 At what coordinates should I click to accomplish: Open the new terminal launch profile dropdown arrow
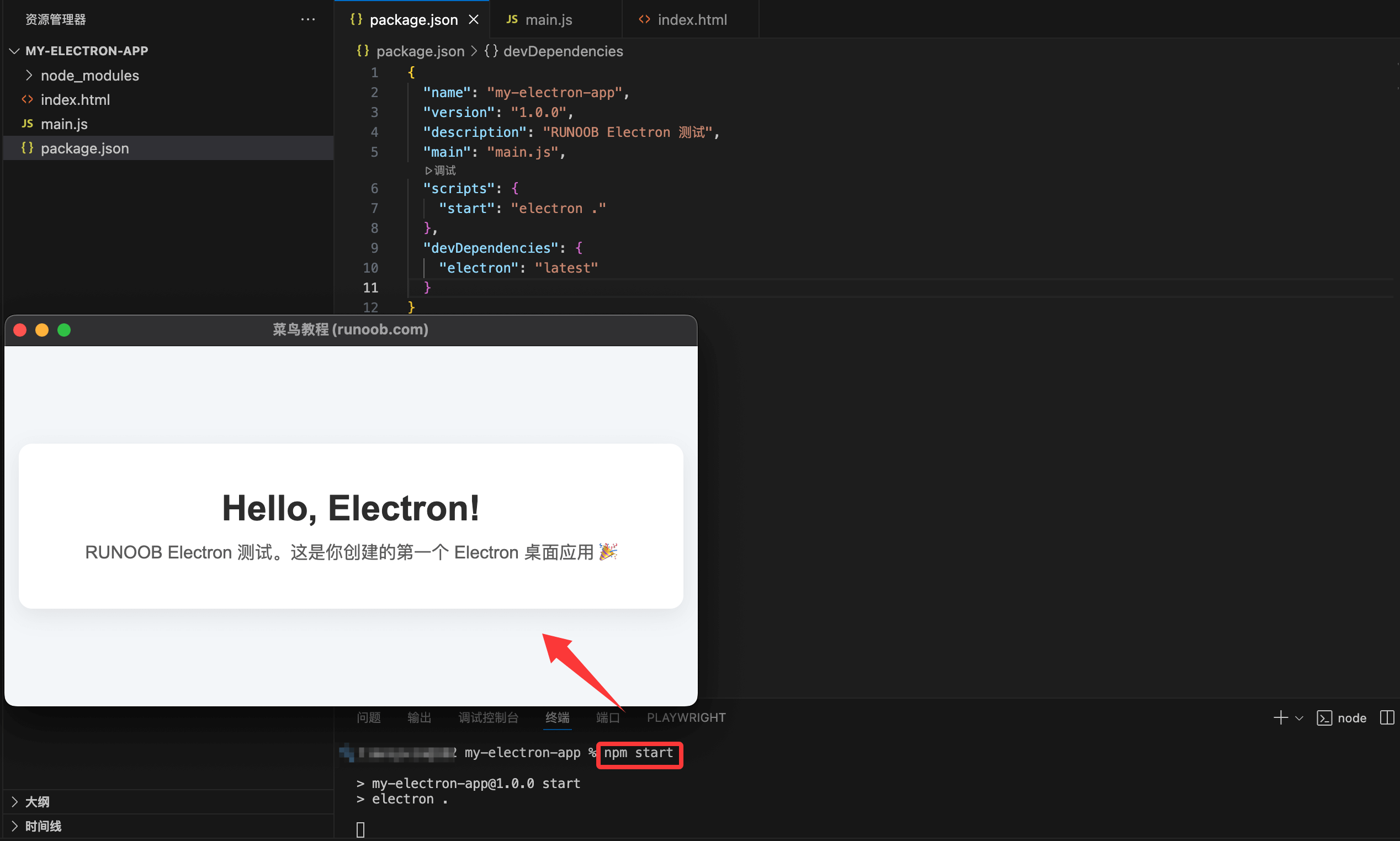click(1299, 718)
